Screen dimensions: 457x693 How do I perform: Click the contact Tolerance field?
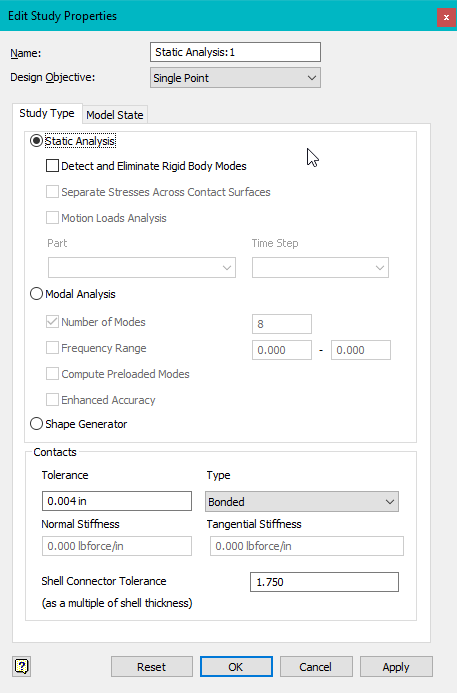pyautogui.click(x=117, y=501)
